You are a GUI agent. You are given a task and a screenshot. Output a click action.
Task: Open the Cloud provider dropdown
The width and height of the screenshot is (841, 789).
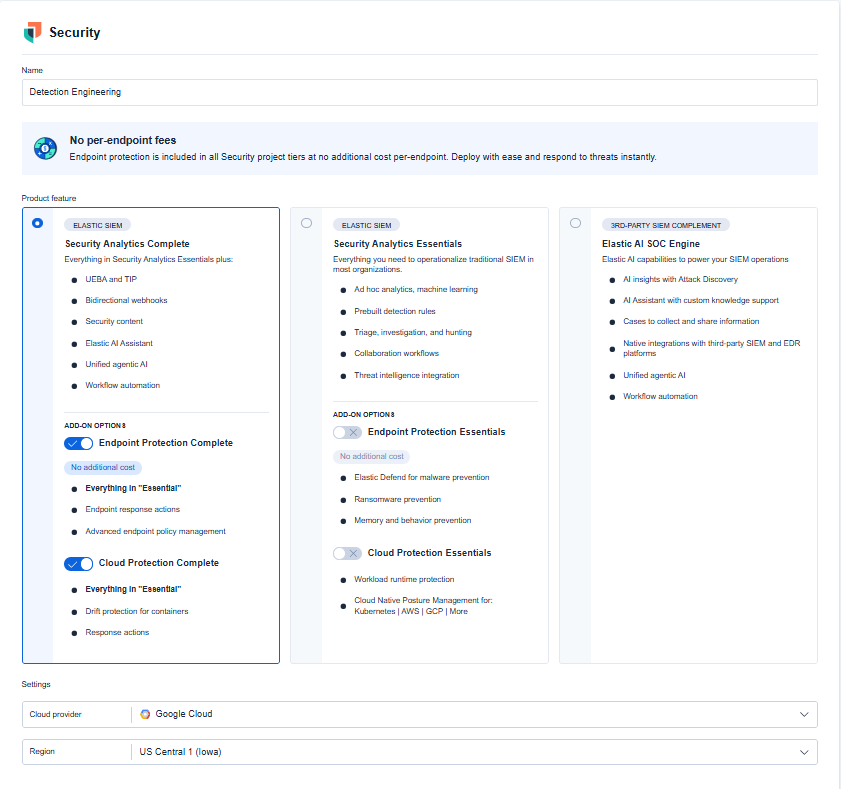pos(419,714)
